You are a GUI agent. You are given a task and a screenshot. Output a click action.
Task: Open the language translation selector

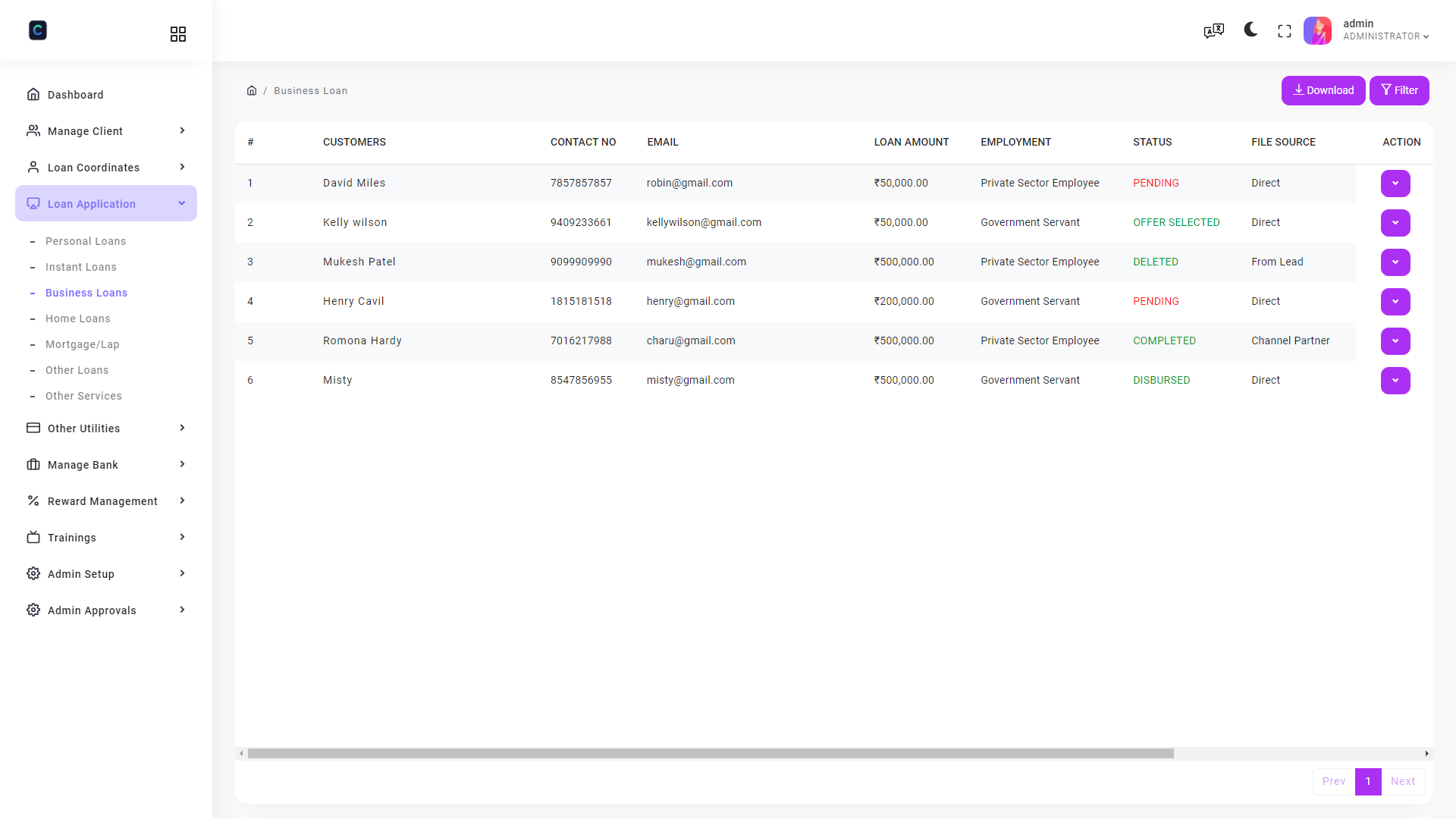pyautogui.click(x=1213, y=30)
